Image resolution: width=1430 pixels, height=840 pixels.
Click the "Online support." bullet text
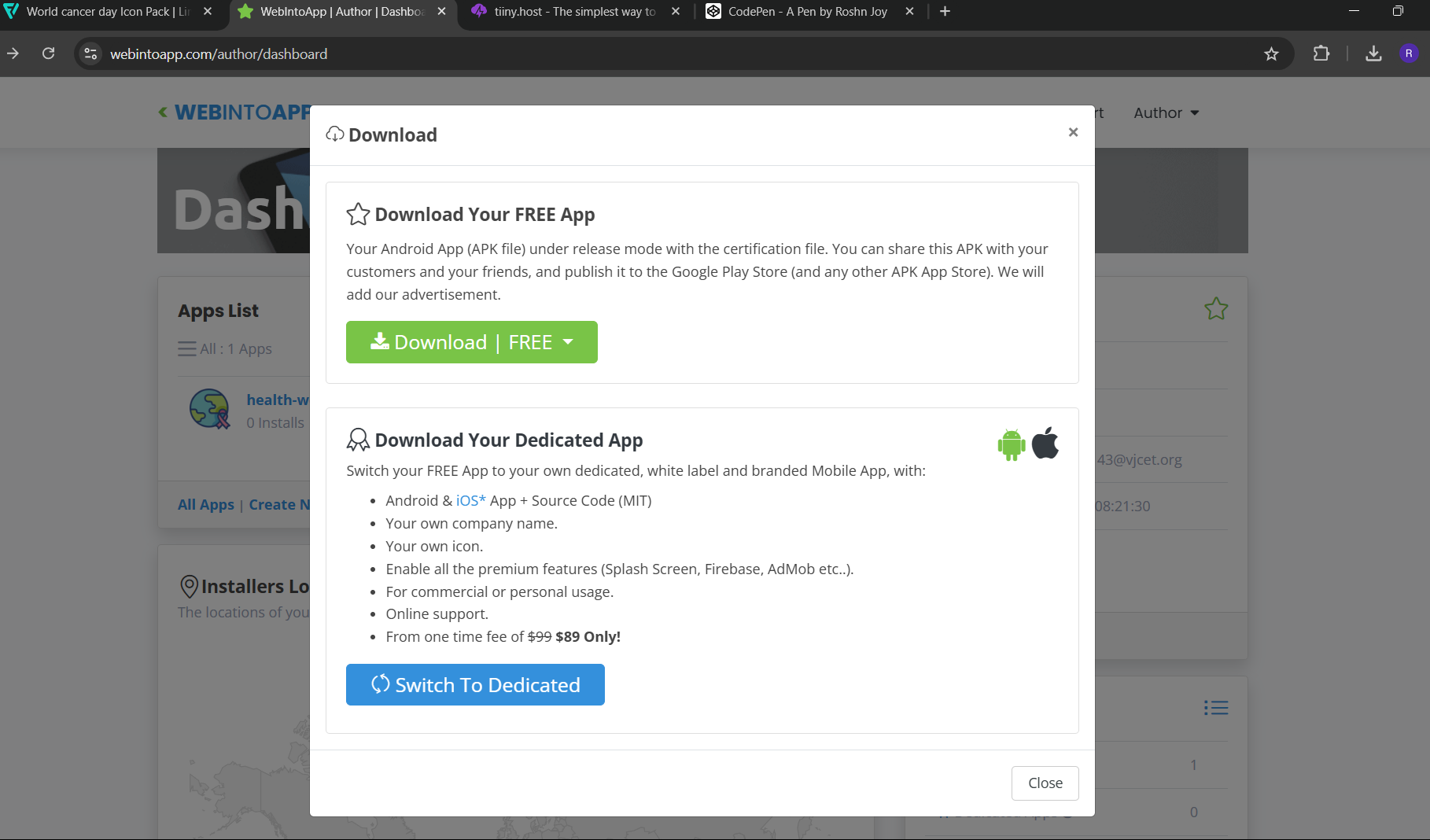[x=437, y=613]
